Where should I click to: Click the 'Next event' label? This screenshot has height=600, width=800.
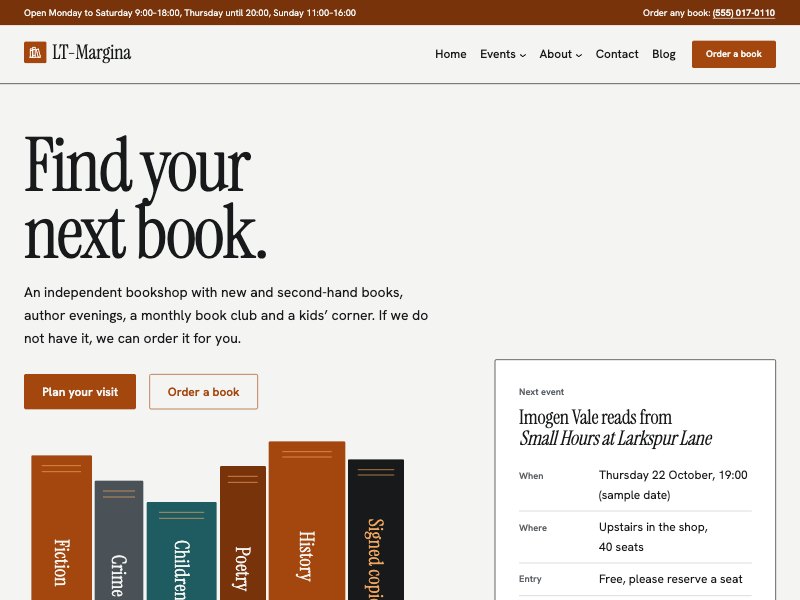[541, 392]
